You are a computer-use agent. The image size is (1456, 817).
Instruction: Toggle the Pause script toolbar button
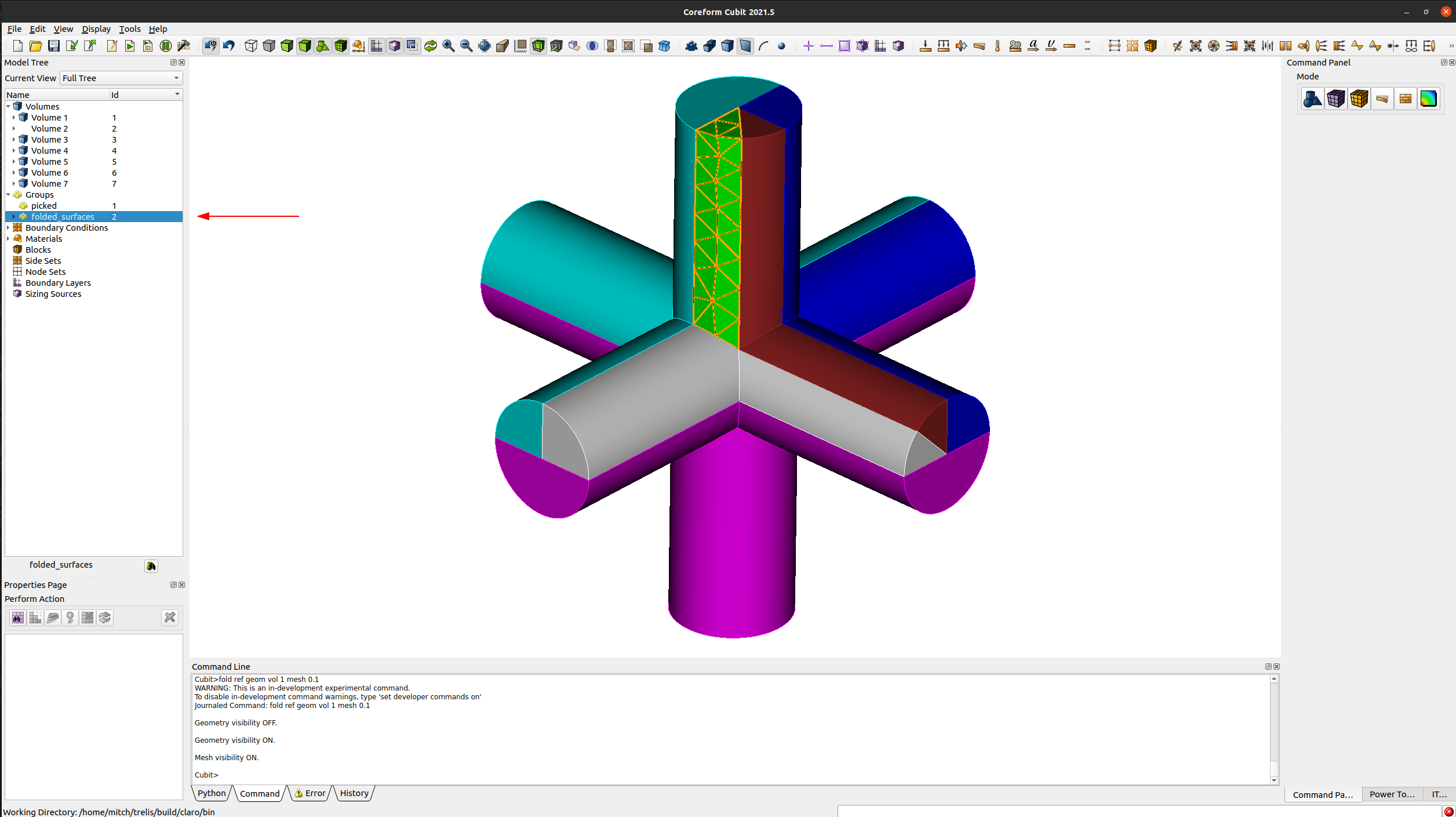(165, 46)
